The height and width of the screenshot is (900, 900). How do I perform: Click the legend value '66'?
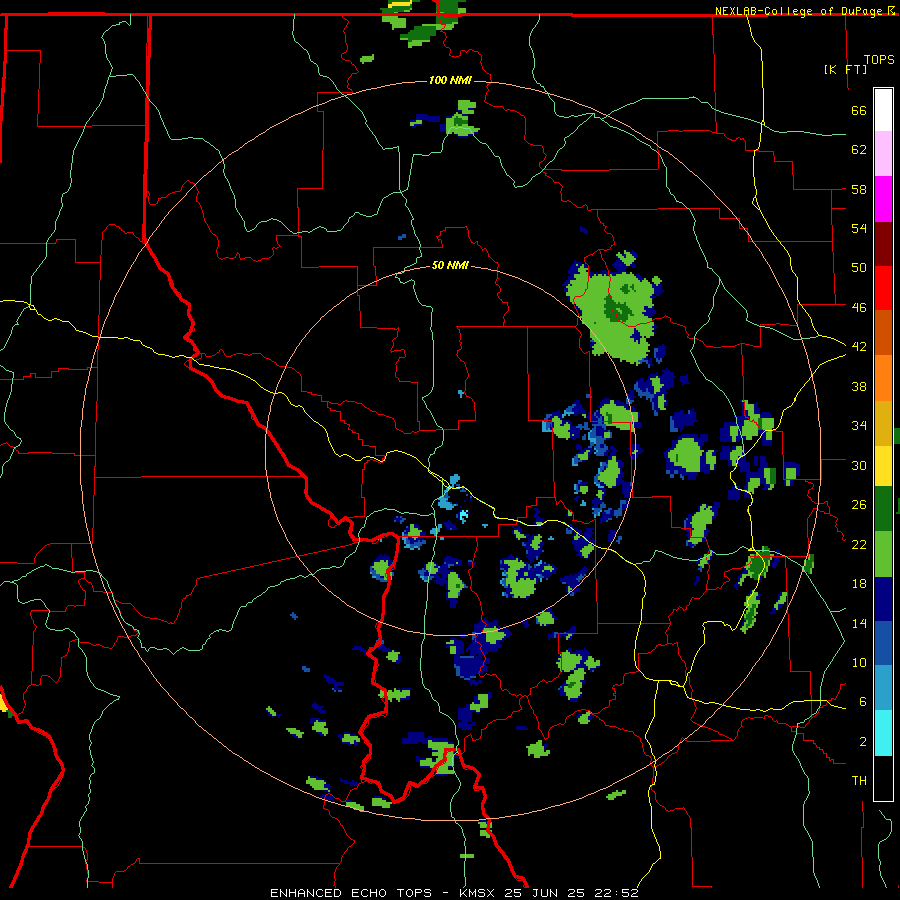pyautogui.click(x=859, y=110)
